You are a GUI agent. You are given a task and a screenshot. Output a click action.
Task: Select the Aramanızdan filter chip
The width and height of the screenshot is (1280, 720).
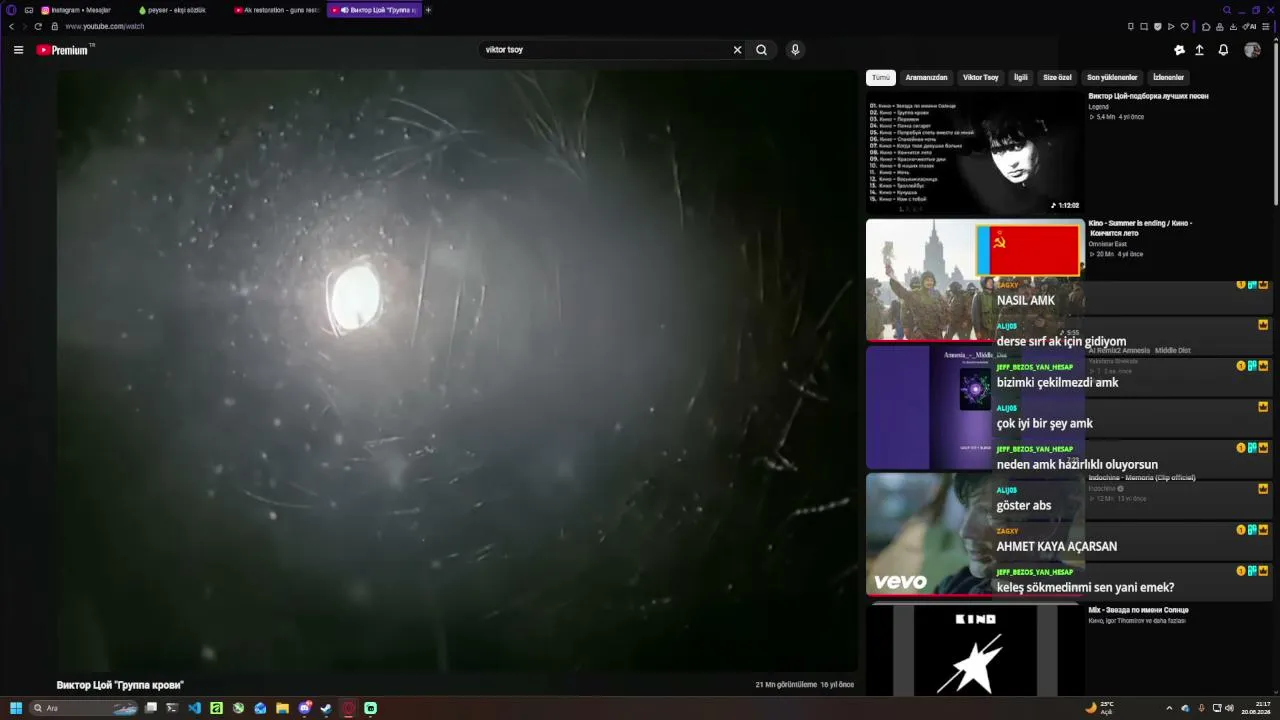pyautogui.click(x=926, y=77)
